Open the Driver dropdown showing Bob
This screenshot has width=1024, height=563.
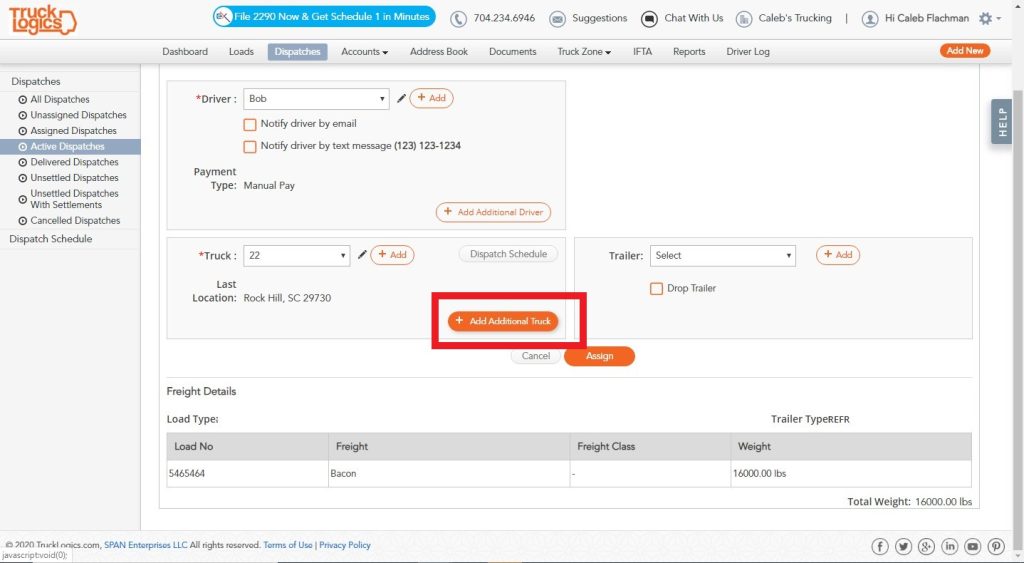316,99
